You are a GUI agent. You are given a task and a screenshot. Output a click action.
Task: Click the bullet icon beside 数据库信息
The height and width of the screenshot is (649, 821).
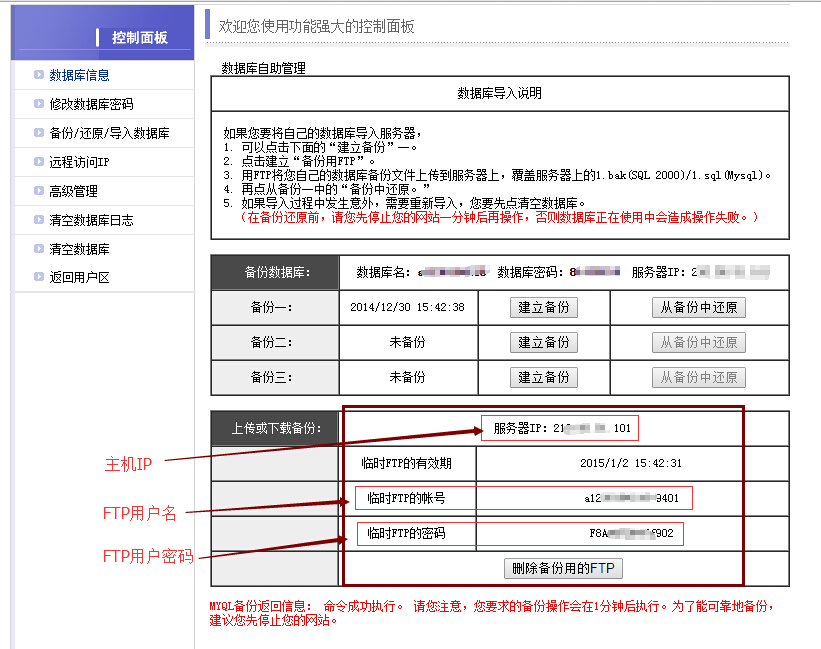point(39,75)
